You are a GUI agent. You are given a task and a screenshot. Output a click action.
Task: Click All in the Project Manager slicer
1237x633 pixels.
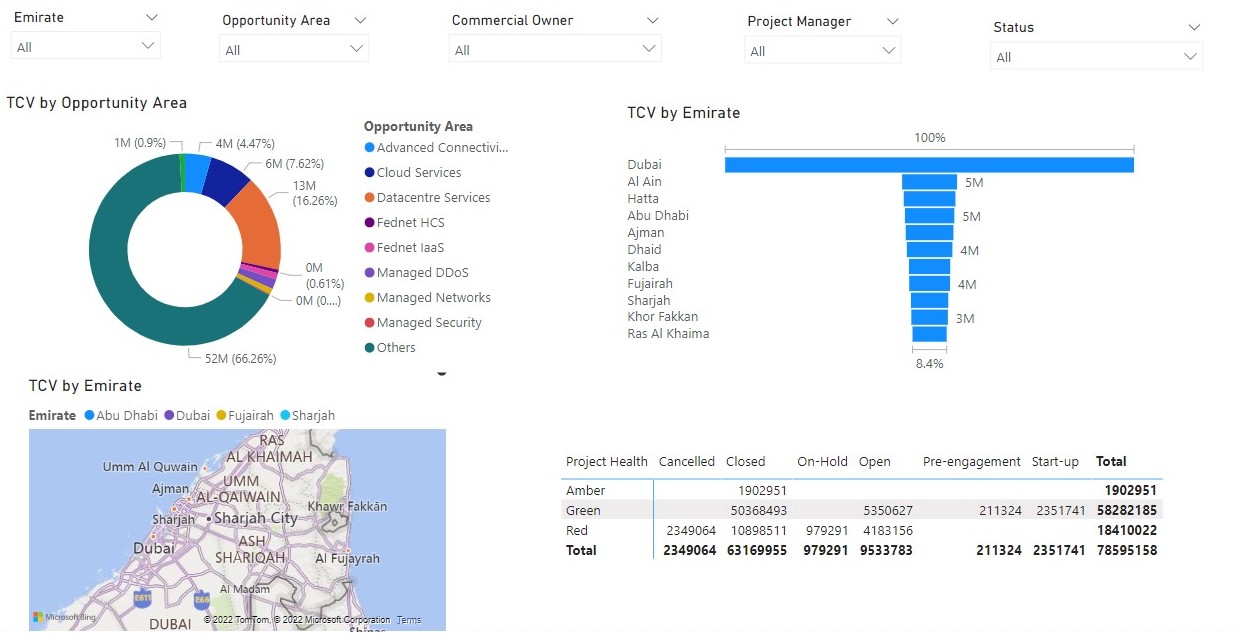coord(822,48)
